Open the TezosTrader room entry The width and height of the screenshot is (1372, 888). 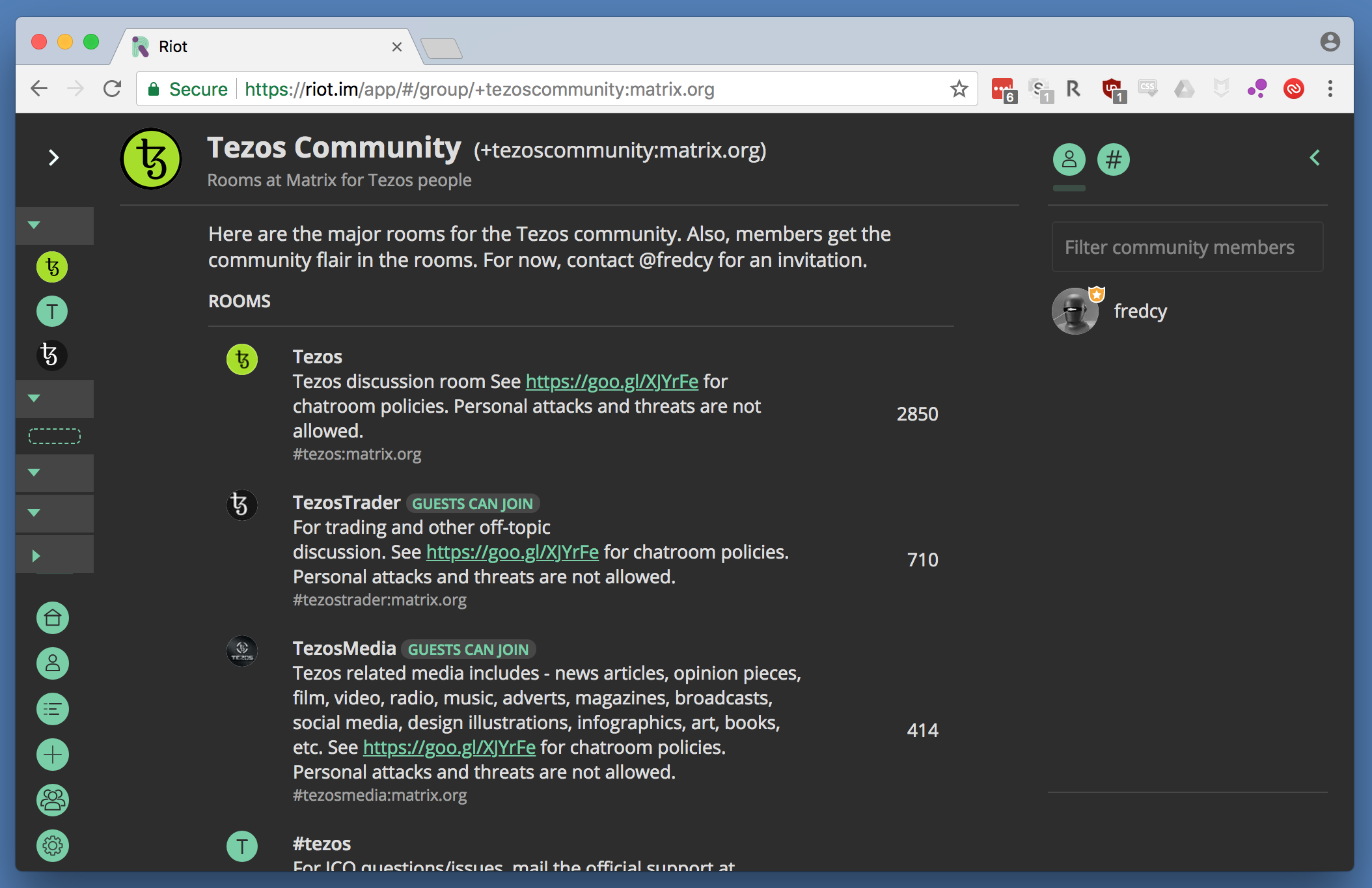pyautogui.click(x=346, y=503)
